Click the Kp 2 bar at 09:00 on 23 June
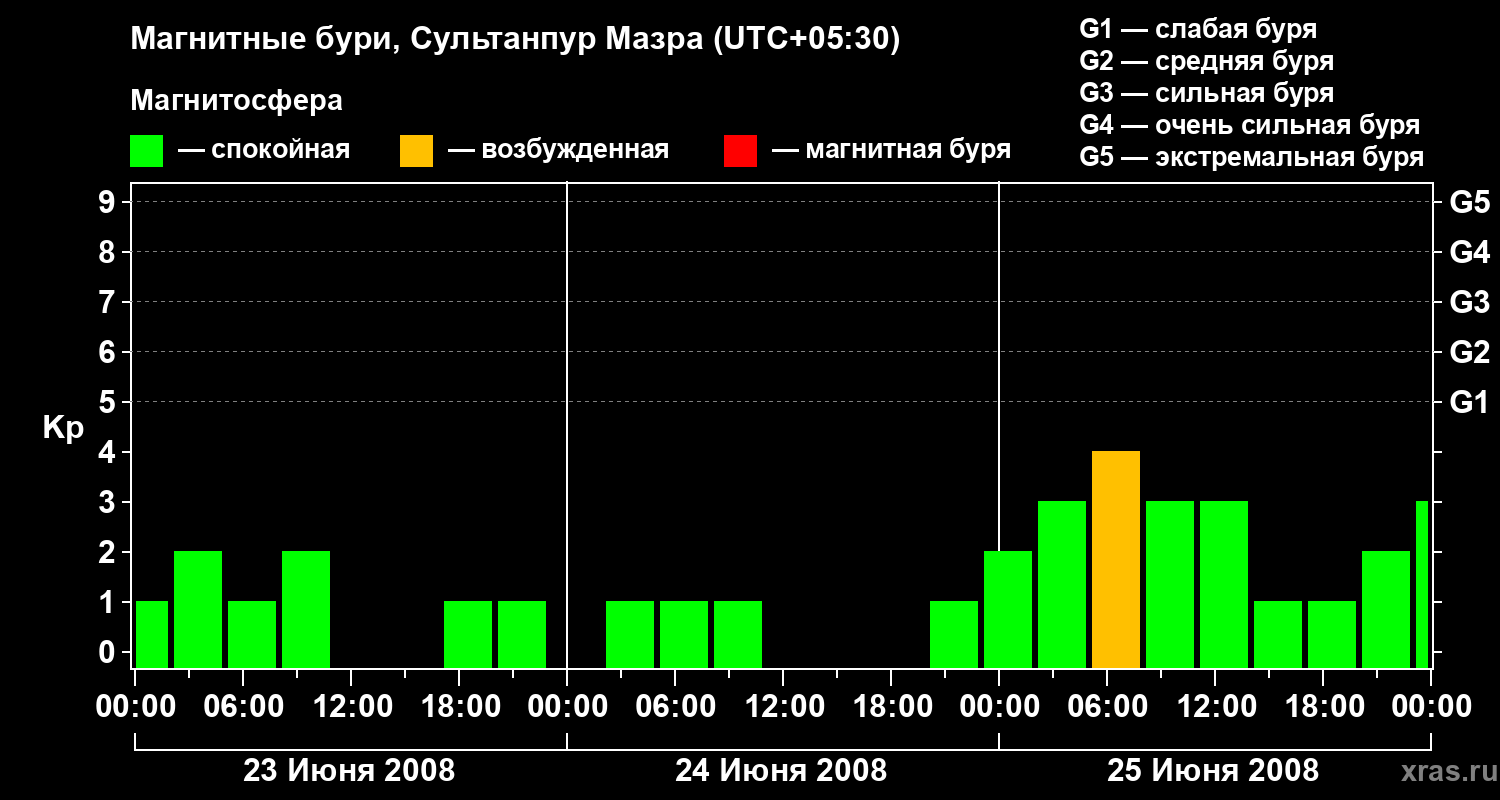The width and height of the screenshot is (1500, 800). click(306, 610)
